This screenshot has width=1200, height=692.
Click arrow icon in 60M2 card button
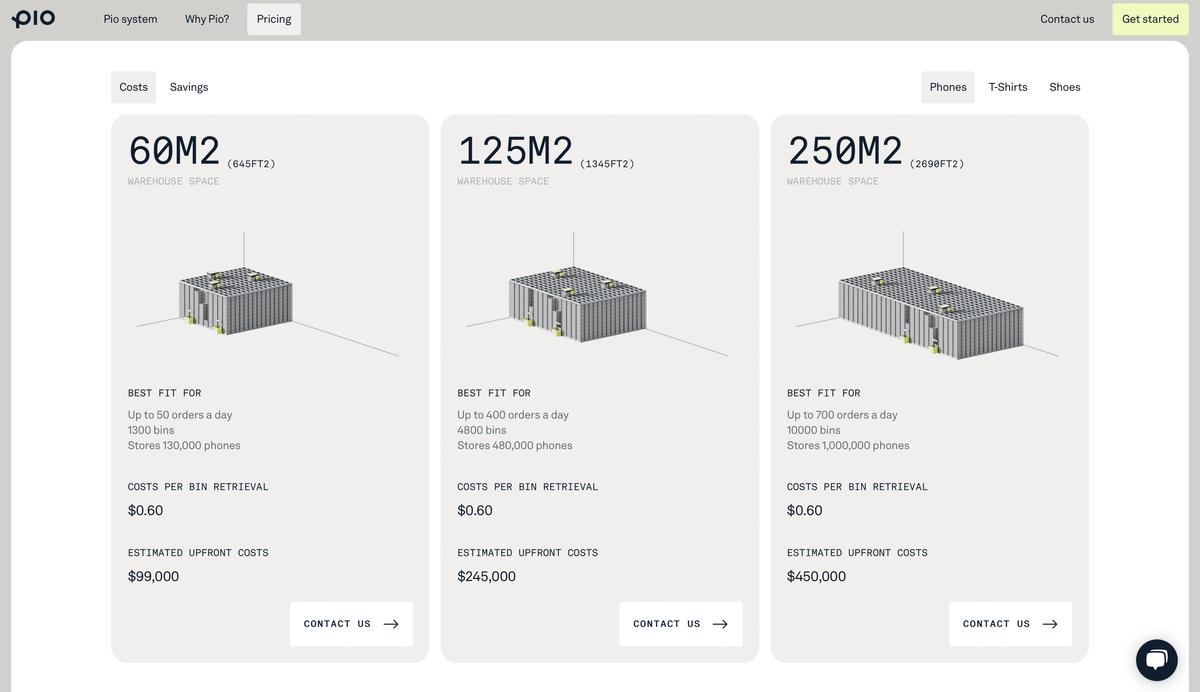(391, 624)
